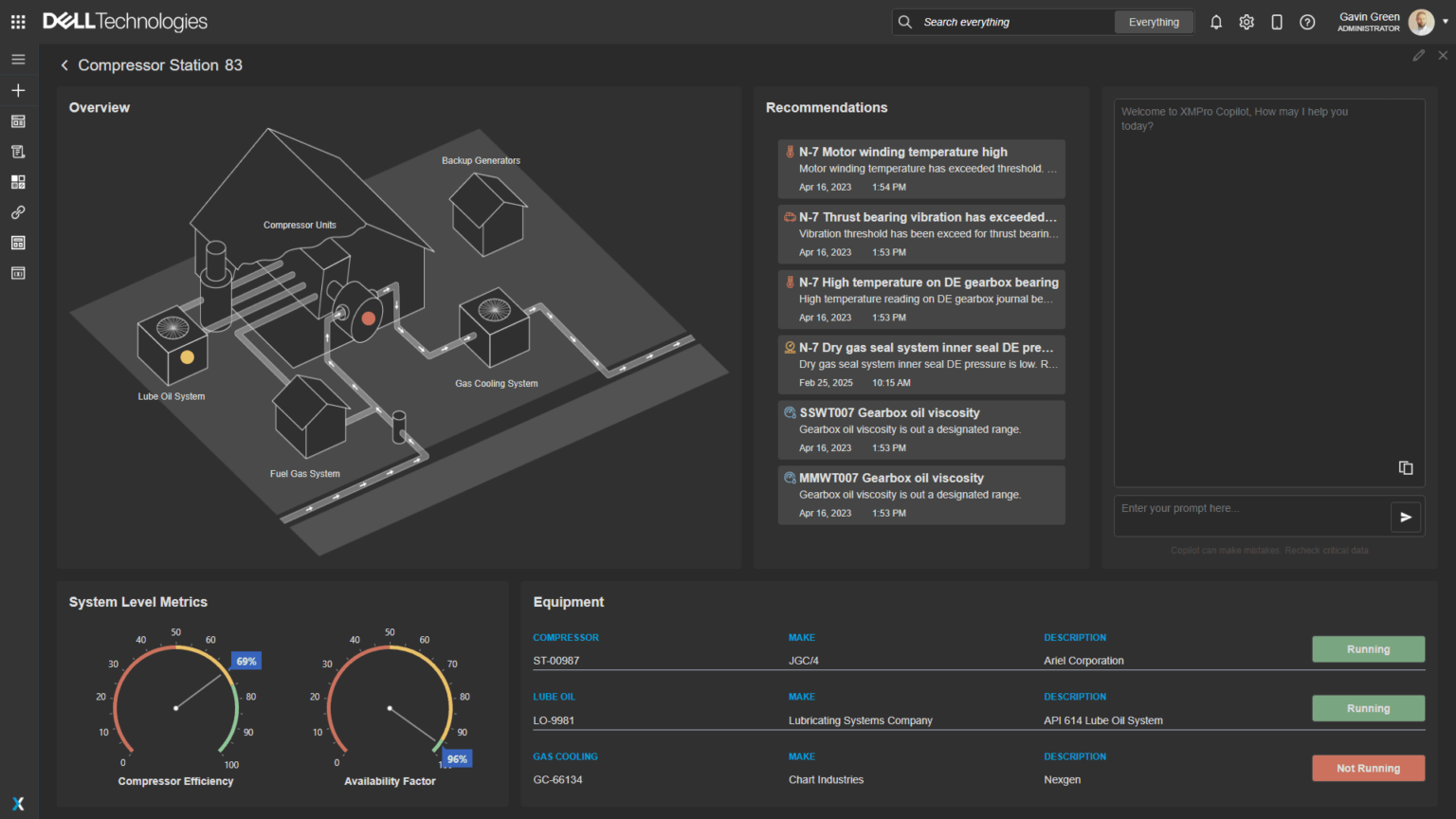
Task: Open the notifications bell icon
Action: coord(1216,22)
